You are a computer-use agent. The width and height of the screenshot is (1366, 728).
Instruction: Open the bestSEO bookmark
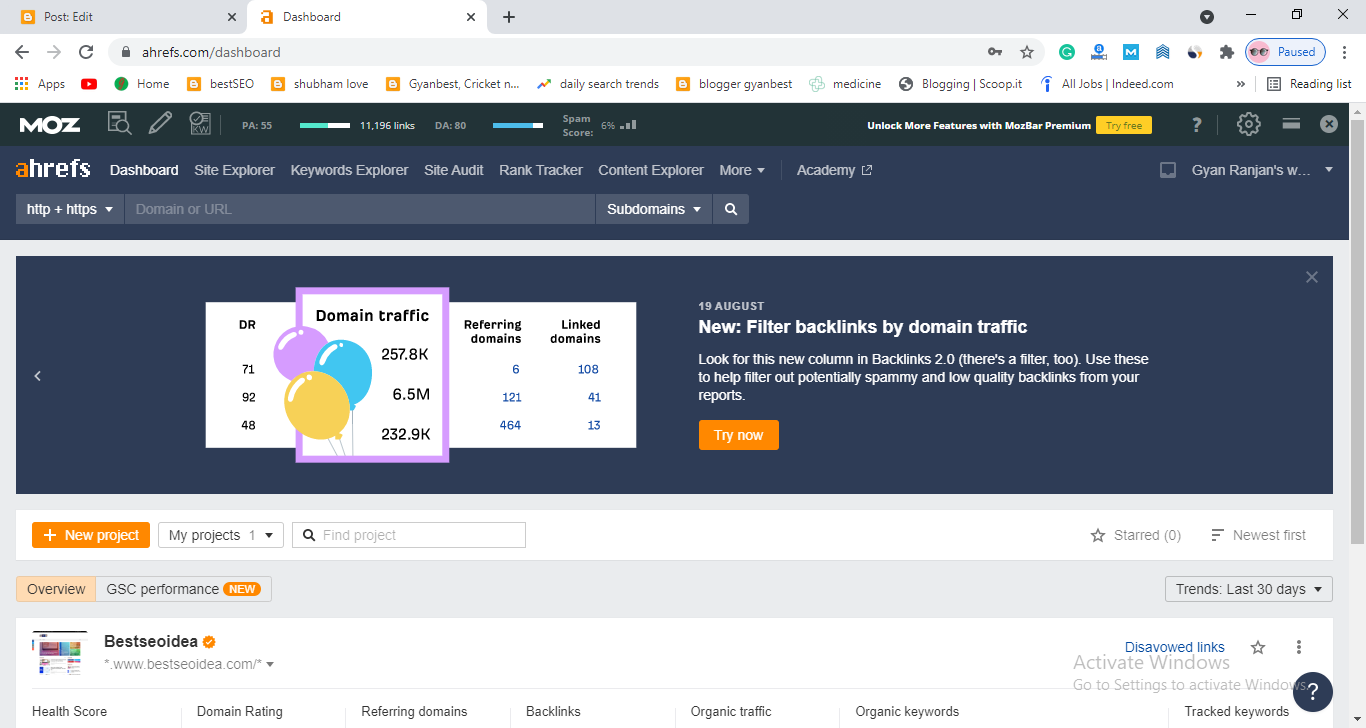tap(221, 84)
